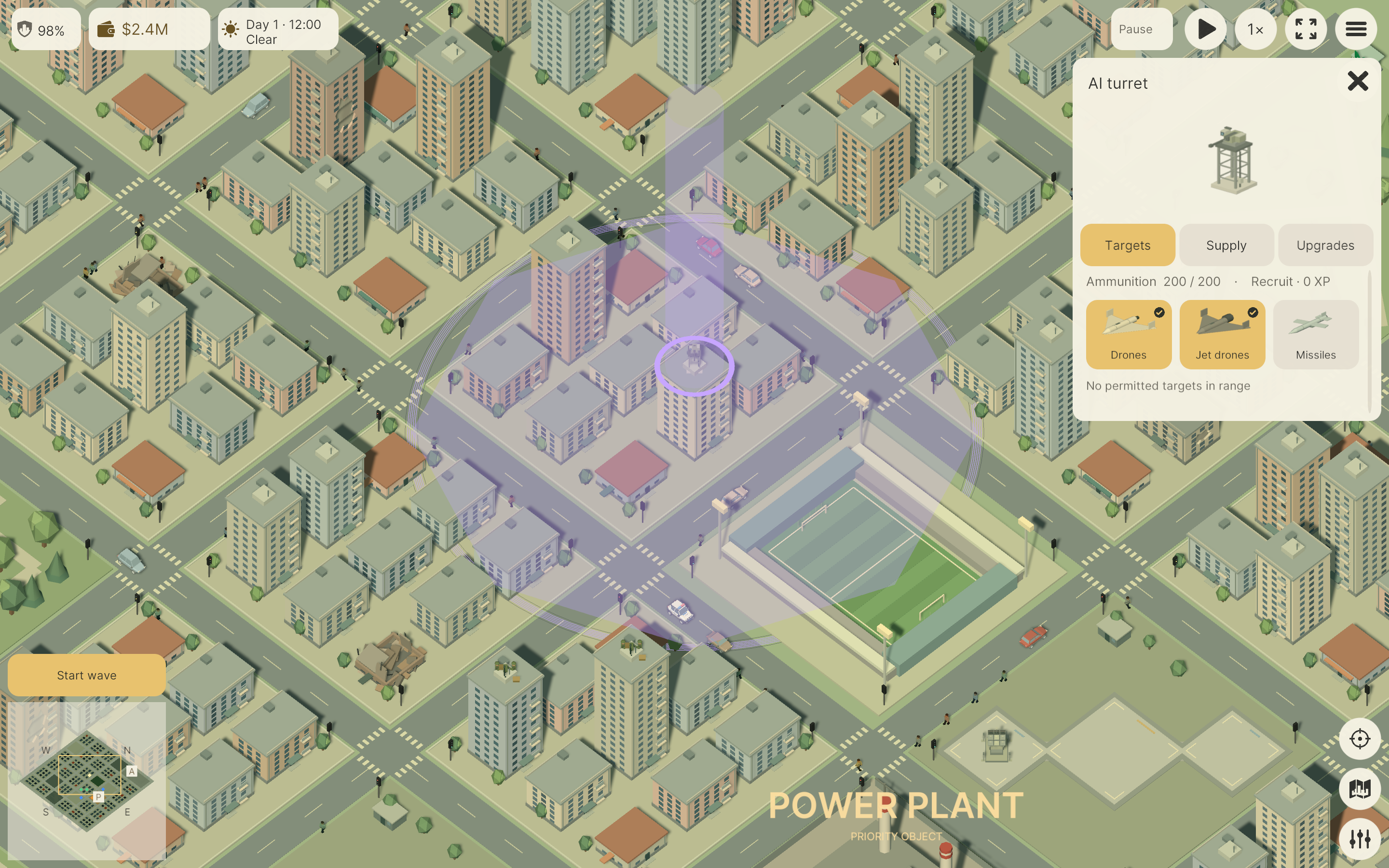The width and height of the screenshot is (1389, 868).
Task: Start the next wave
Action: (x=87, y=675)
